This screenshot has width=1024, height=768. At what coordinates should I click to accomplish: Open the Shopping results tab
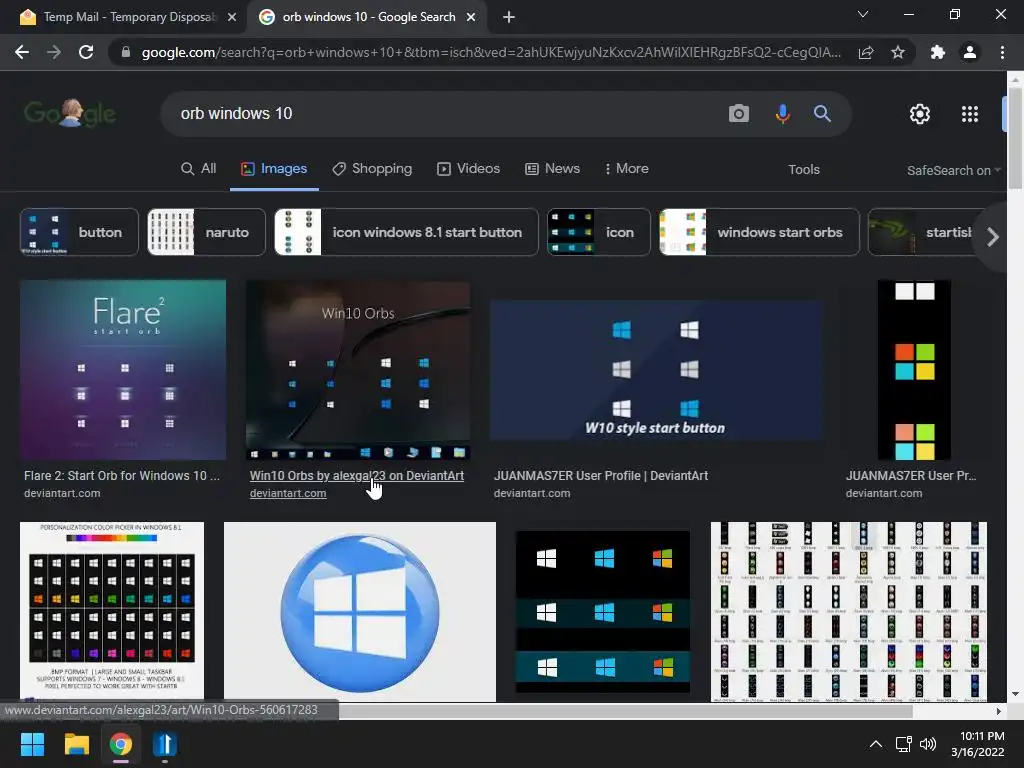[372, 168]
